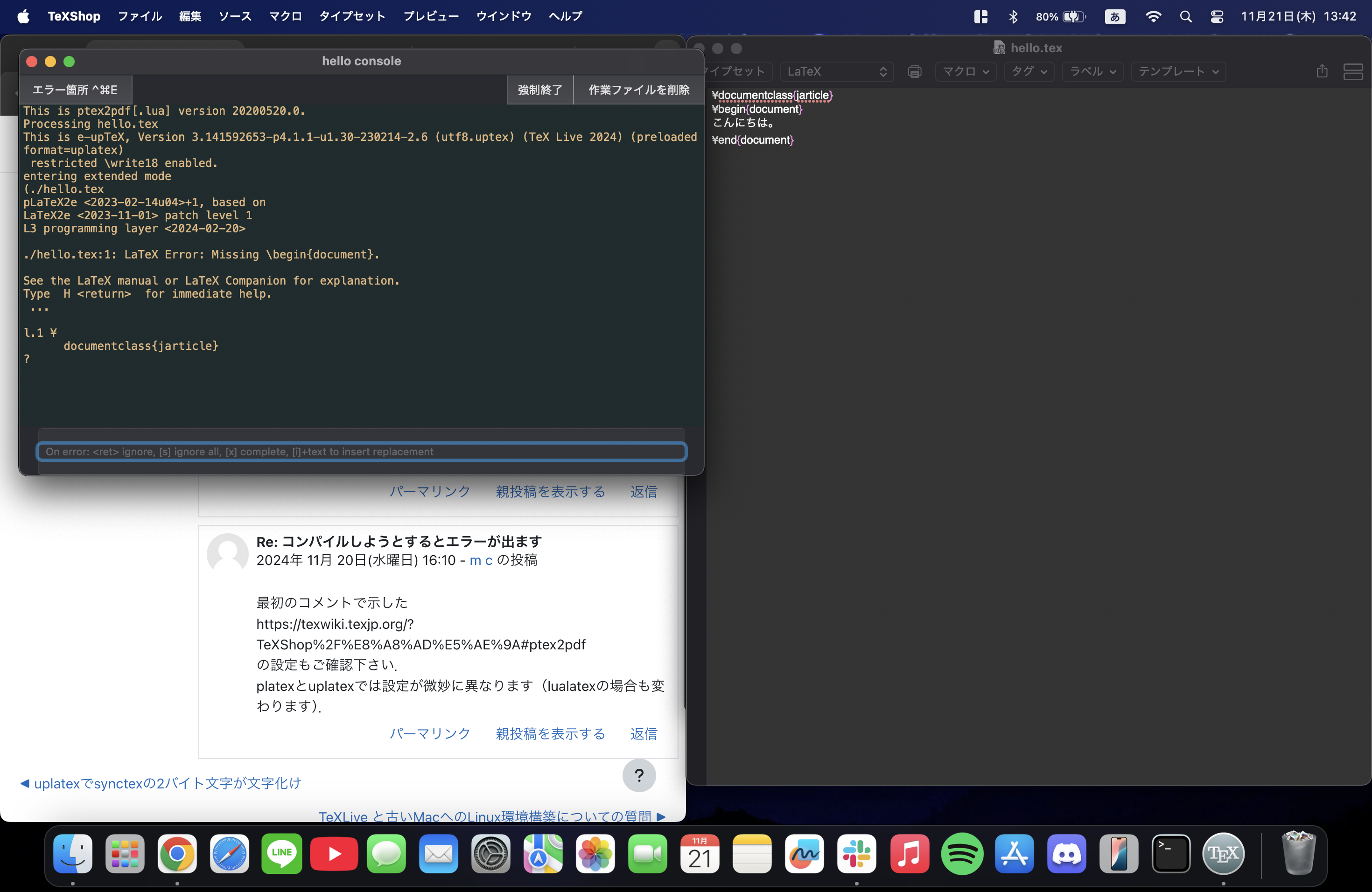Screen dimensions: 1372x892
Task: Open the ヘルプ menu
Action: pos(565,16)
